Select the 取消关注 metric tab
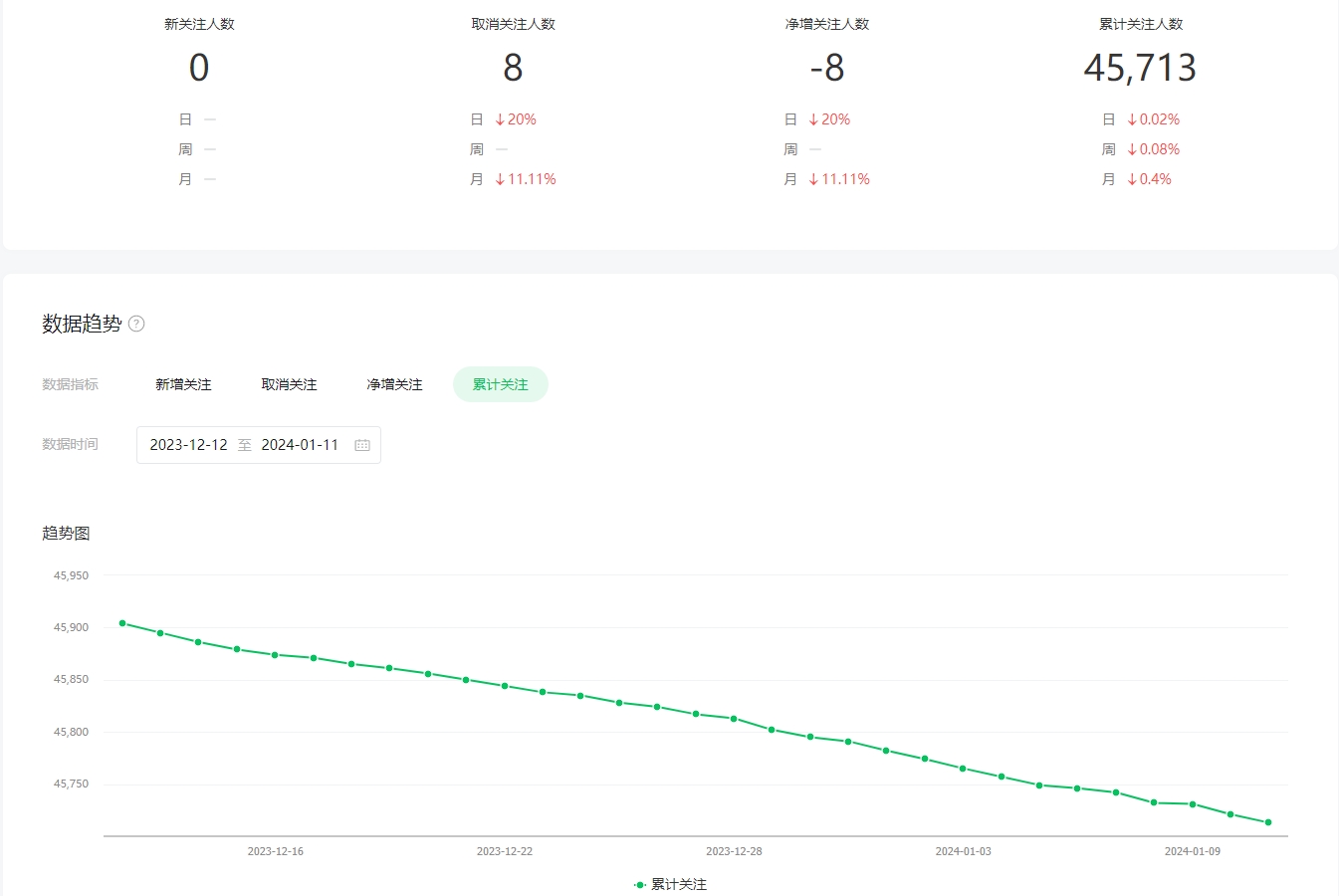The width and height of the screenshot is (1339, 896). pyautogui.click(x=289, y=384)
